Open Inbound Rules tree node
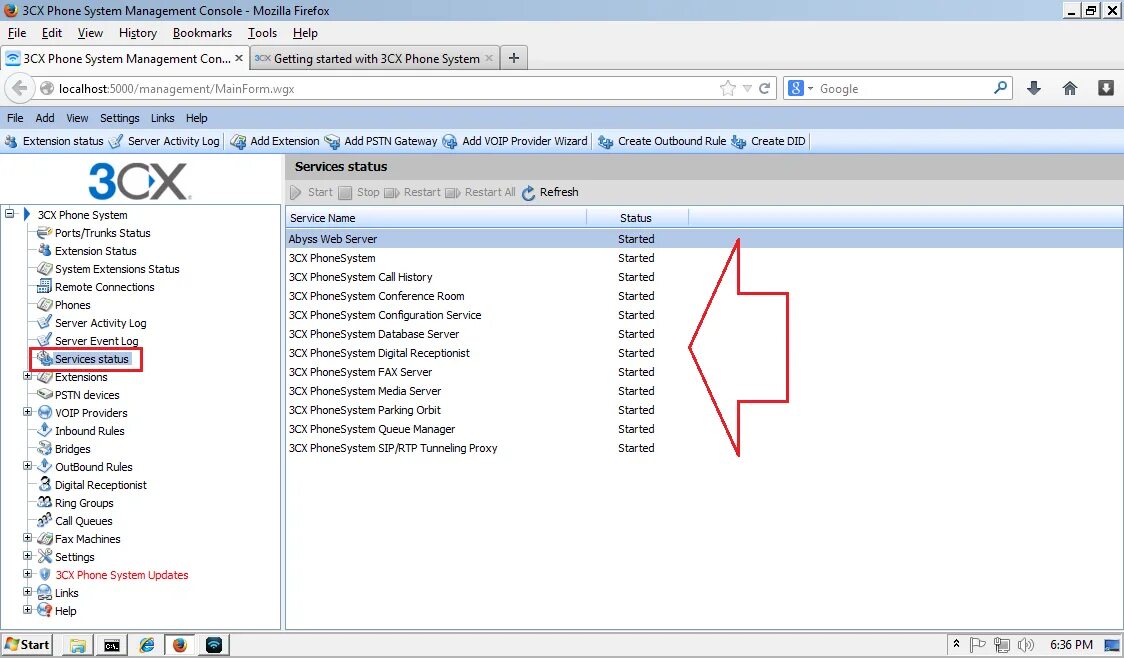Image resolution: width=1124 pixels, height=658 pixels. click(90, 431)
